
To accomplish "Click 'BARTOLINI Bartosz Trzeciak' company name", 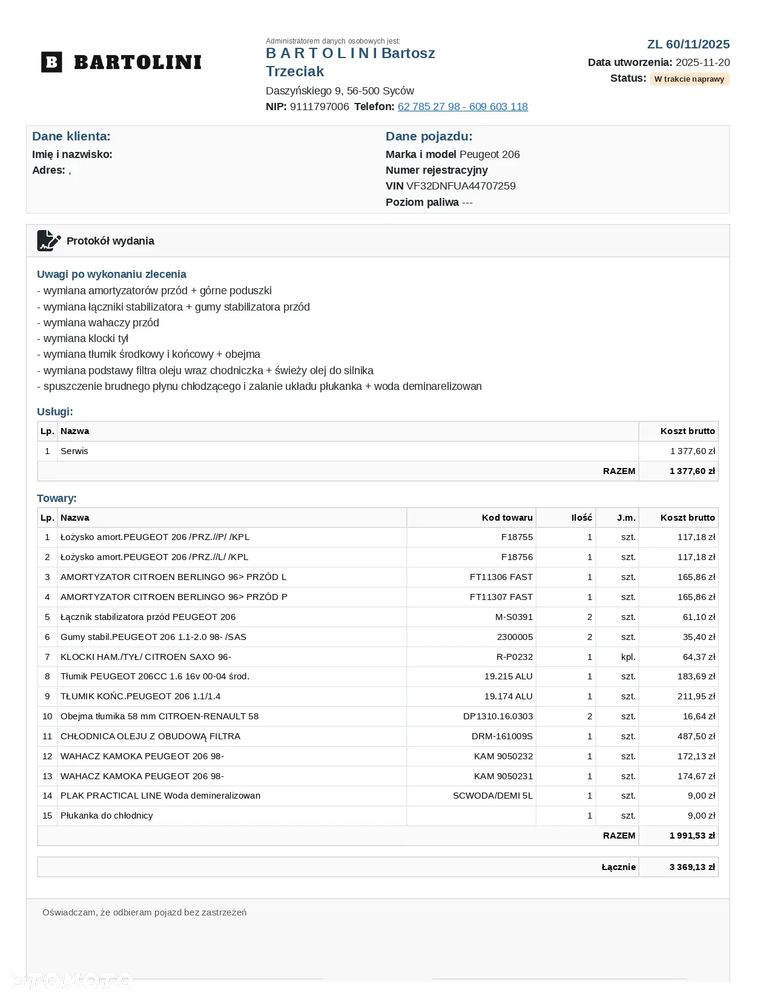I will point(350,62).
